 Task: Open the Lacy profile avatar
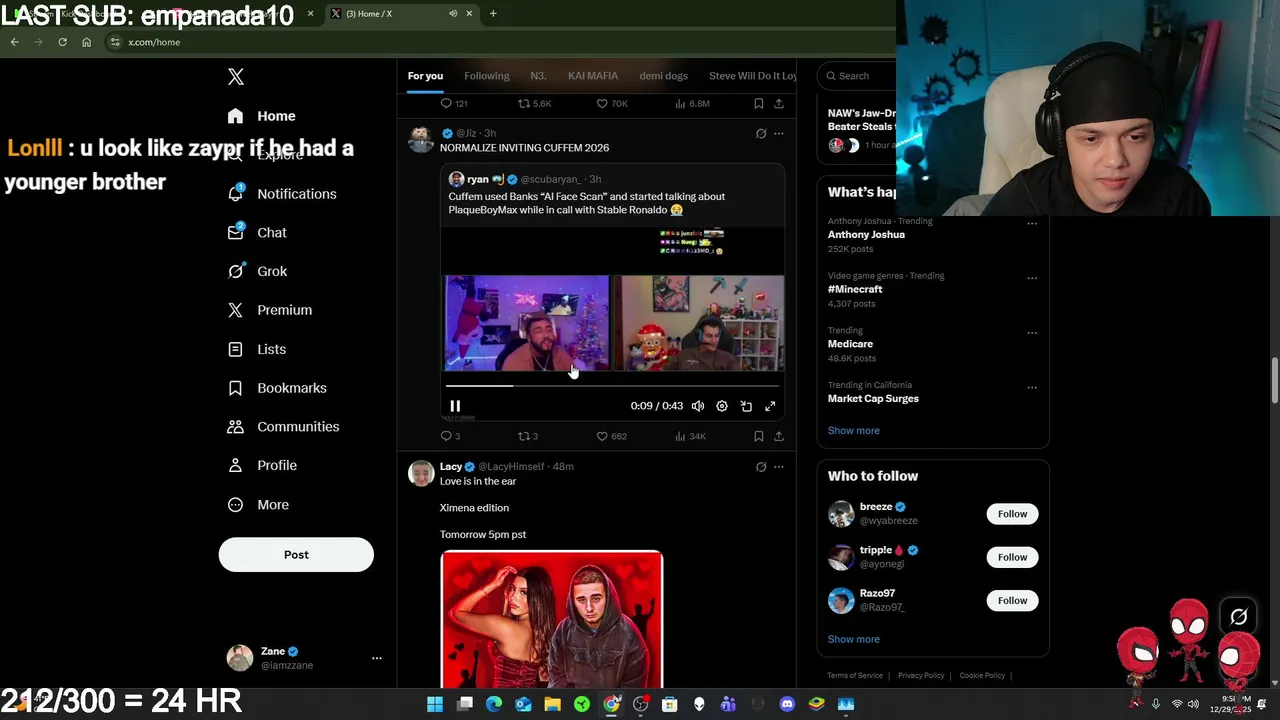(421, 473)
